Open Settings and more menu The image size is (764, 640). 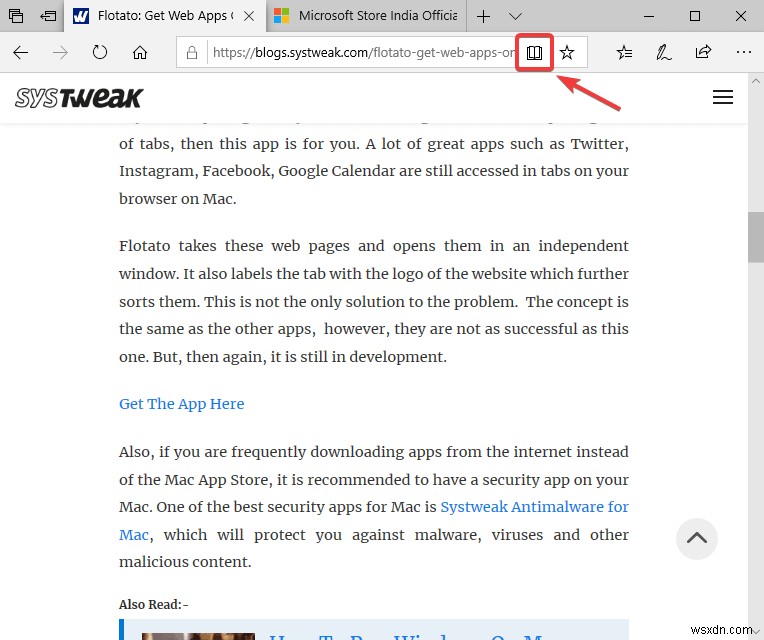tap(744, 52)
